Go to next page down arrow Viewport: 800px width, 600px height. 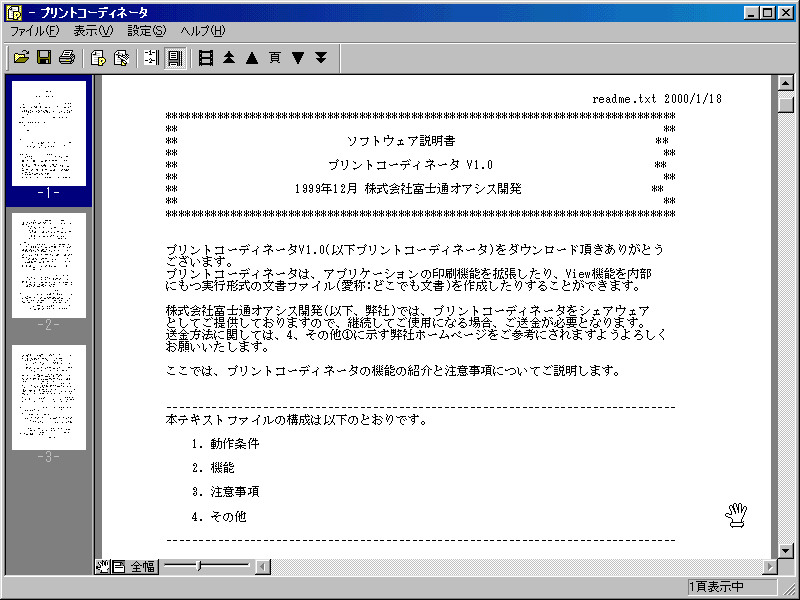298,58
